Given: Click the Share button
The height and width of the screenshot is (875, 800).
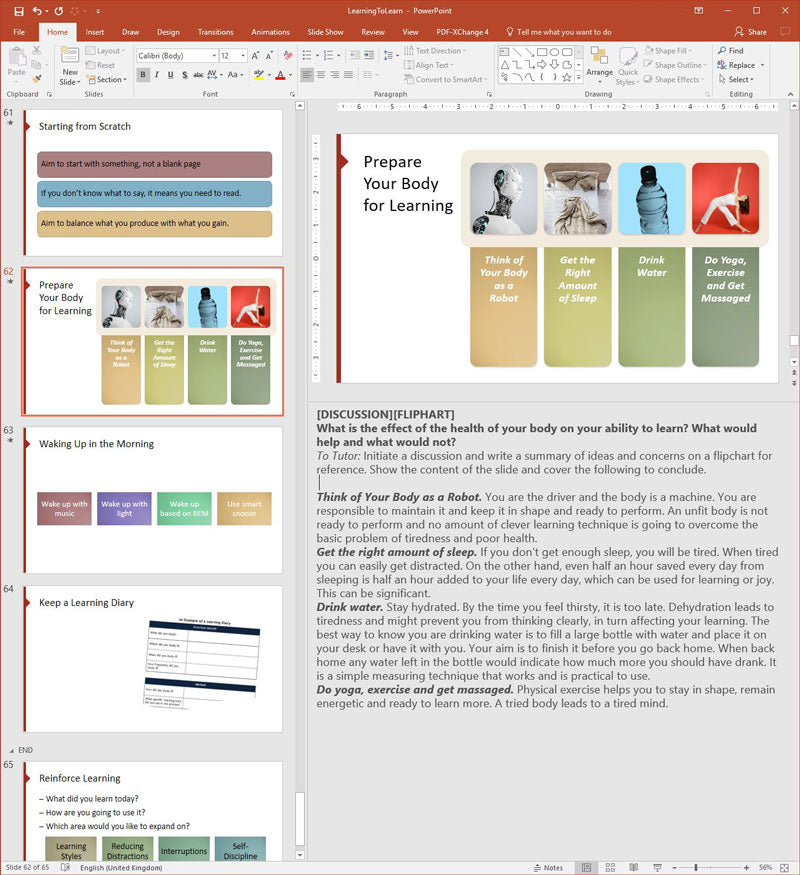Looking at the screenshot, I should point(750,32).
